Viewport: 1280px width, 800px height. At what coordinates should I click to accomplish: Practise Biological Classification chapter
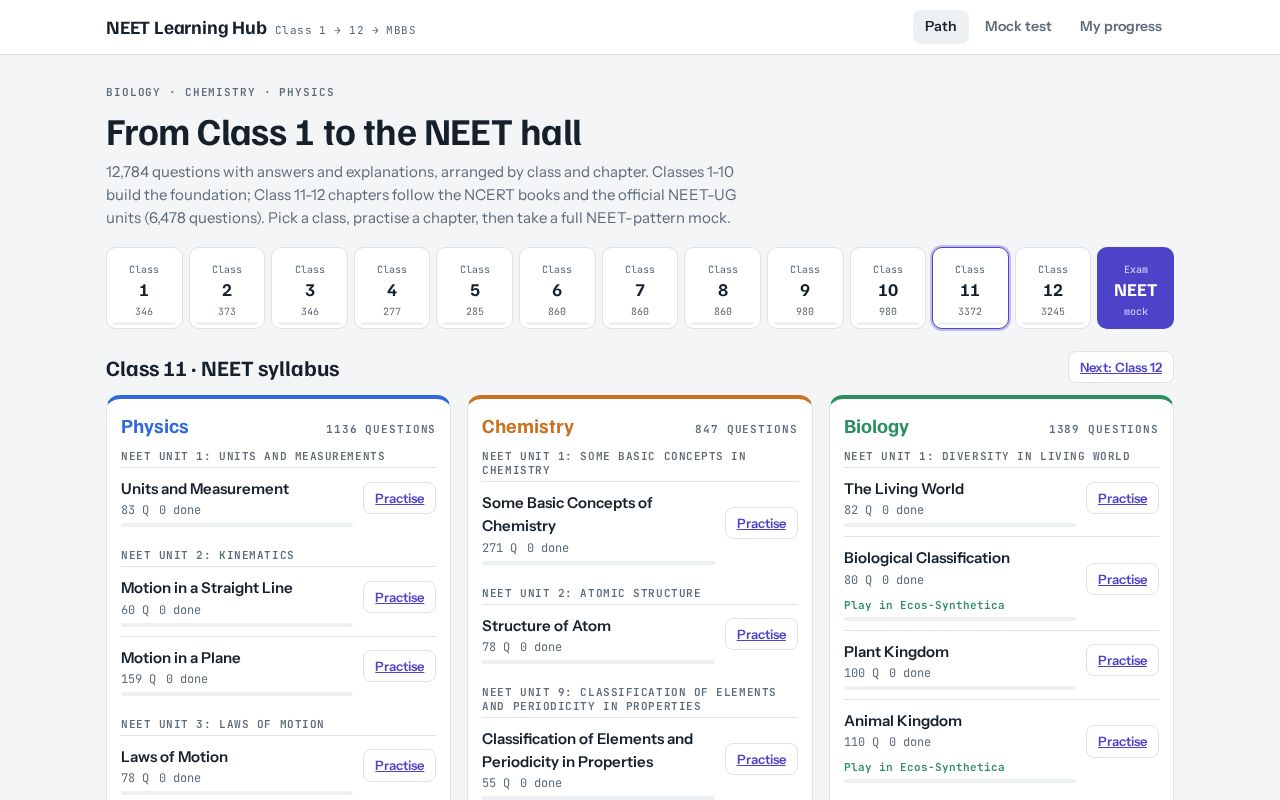click(1122, 579)
